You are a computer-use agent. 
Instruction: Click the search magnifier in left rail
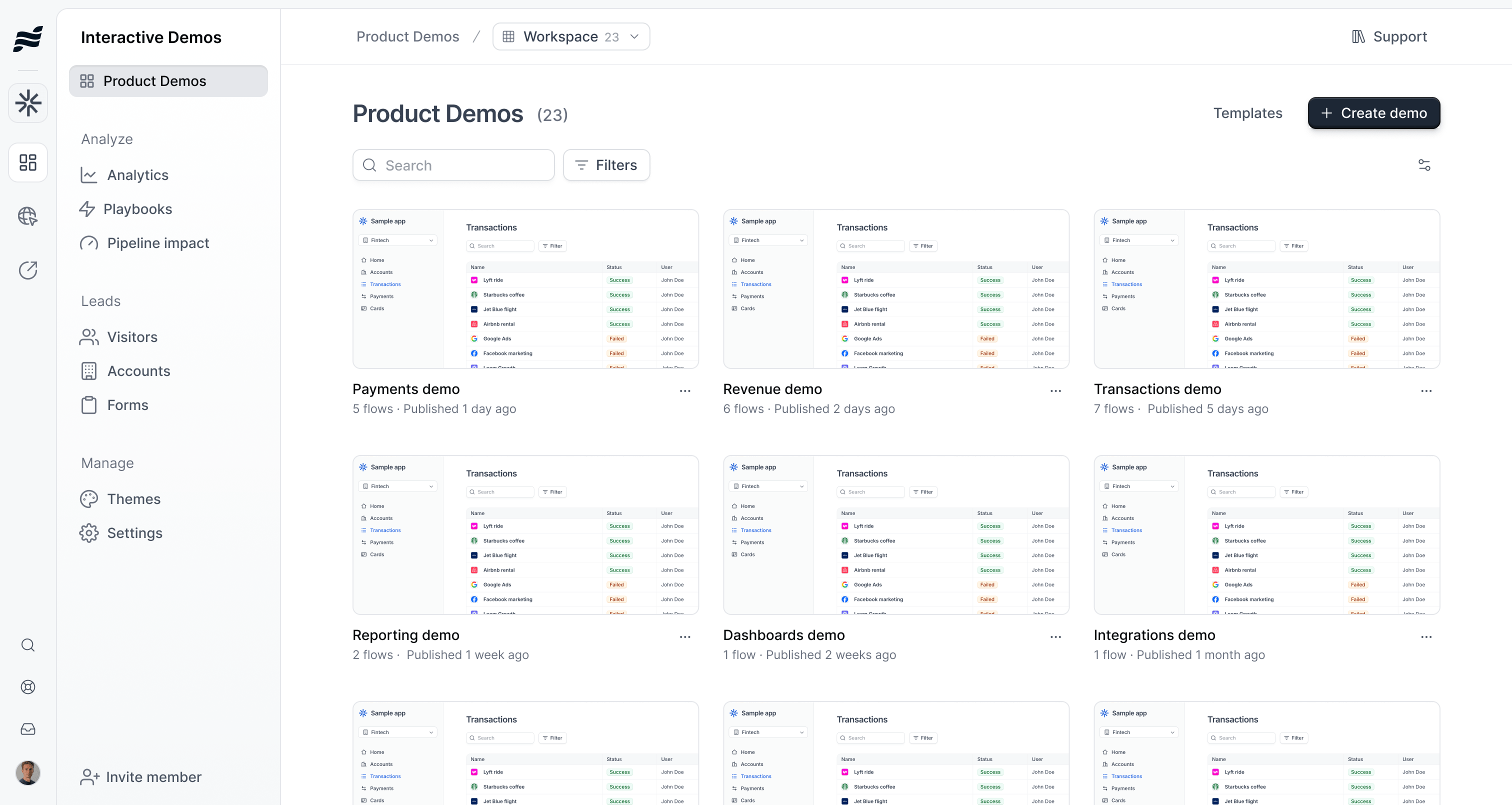27,644
